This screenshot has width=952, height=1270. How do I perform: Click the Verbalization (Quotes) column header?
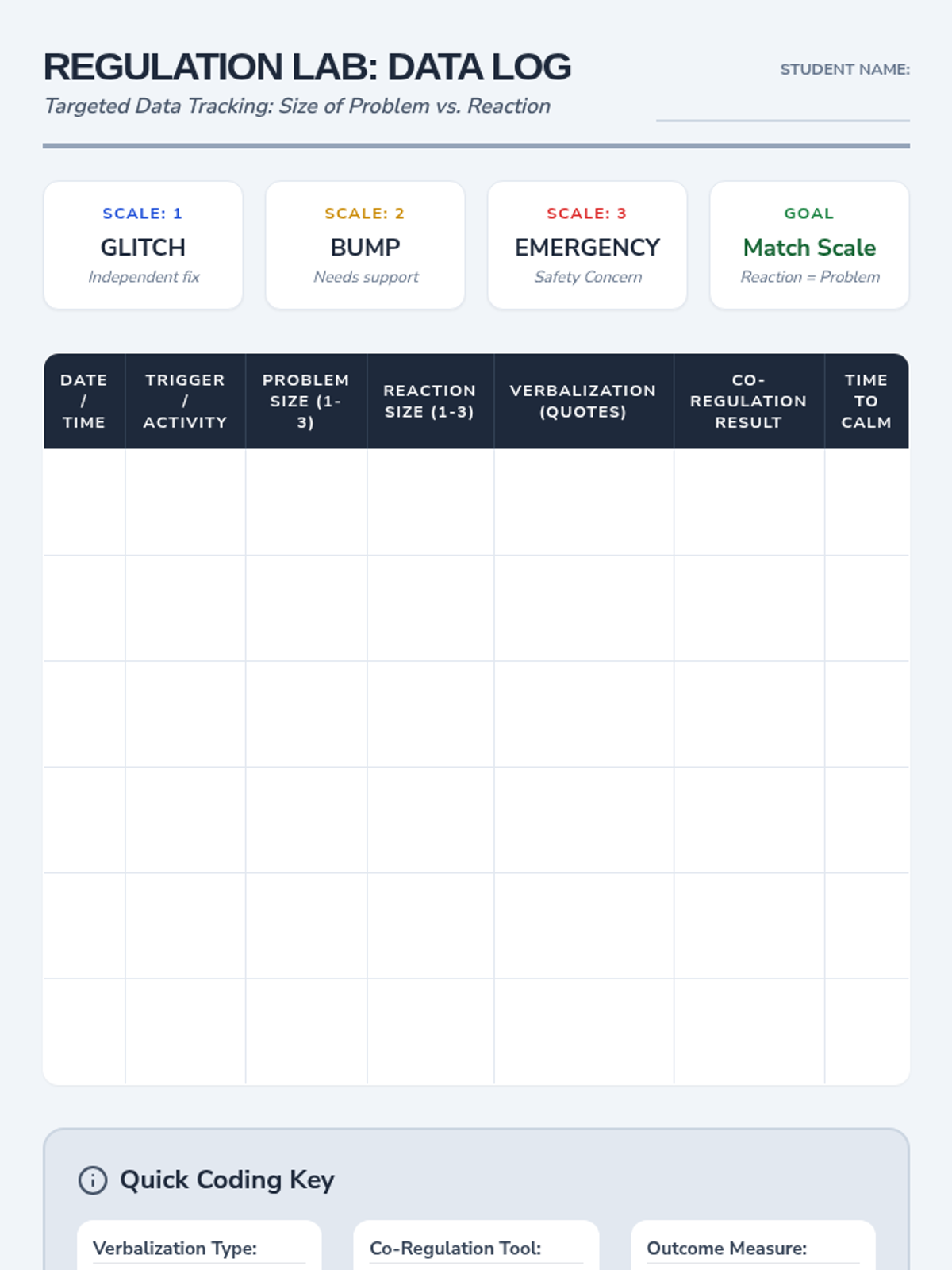(x=583, y=402)
